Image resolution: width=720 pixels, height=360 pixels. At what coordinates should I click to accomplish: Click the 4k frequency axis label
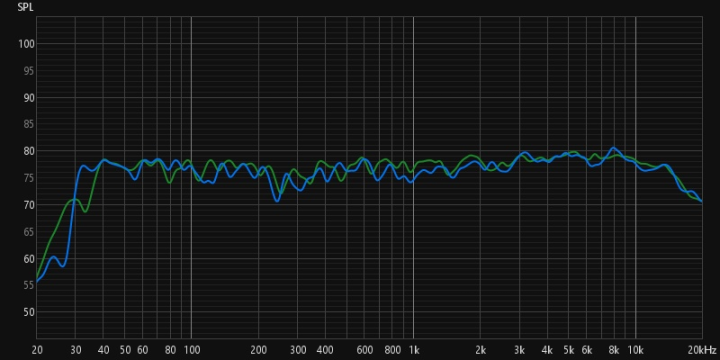click(x=547, y=350)
